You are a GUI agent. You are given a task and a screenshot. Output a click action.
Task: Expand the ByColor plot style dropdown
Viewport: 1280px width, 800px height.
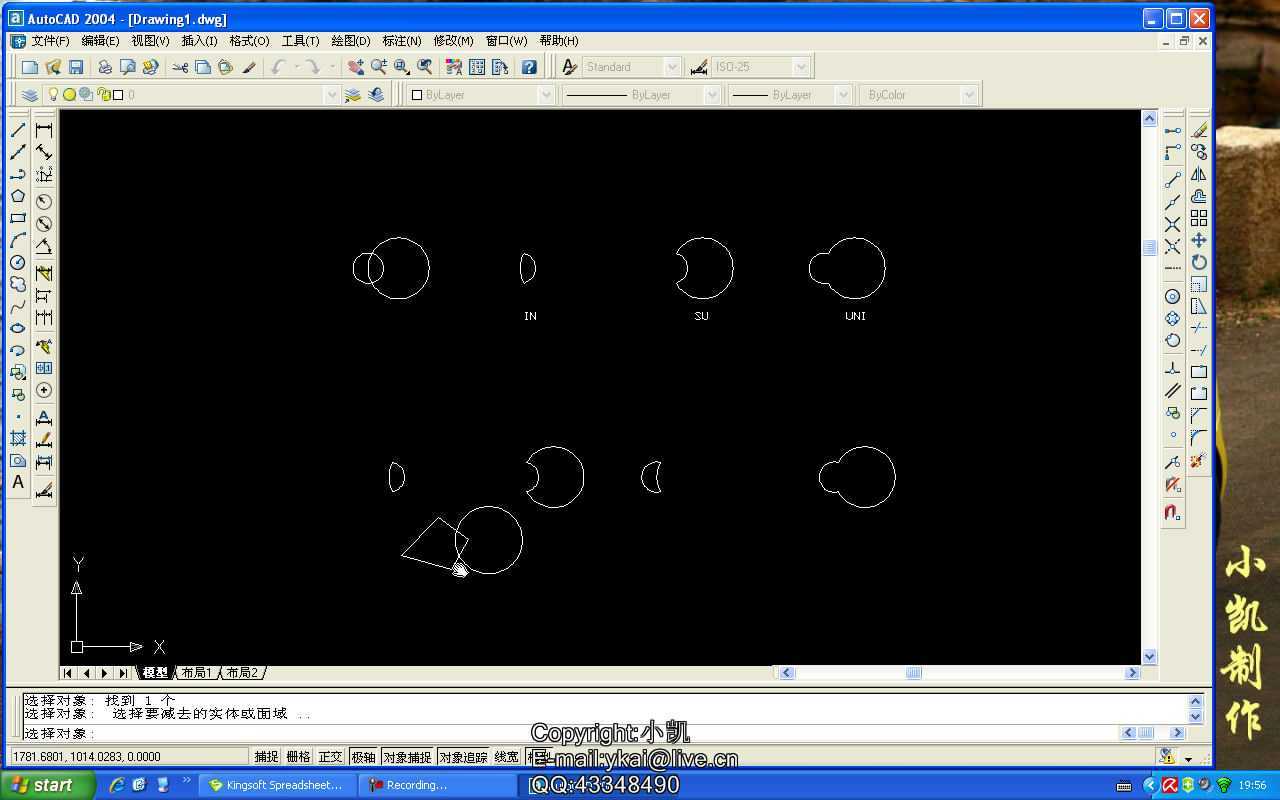968,95
